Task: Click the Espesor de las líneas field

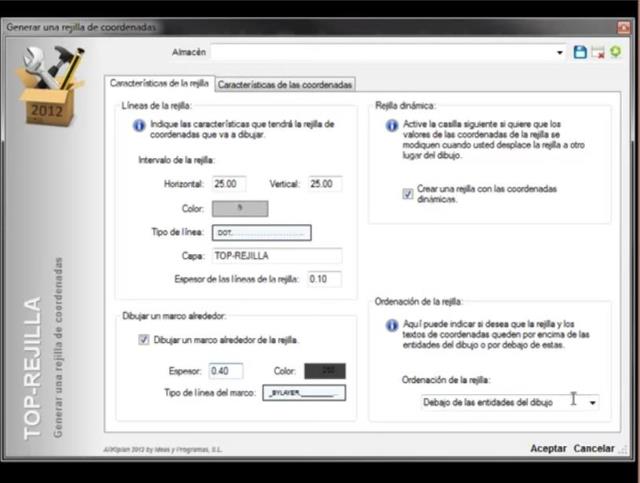Action: 325,279
